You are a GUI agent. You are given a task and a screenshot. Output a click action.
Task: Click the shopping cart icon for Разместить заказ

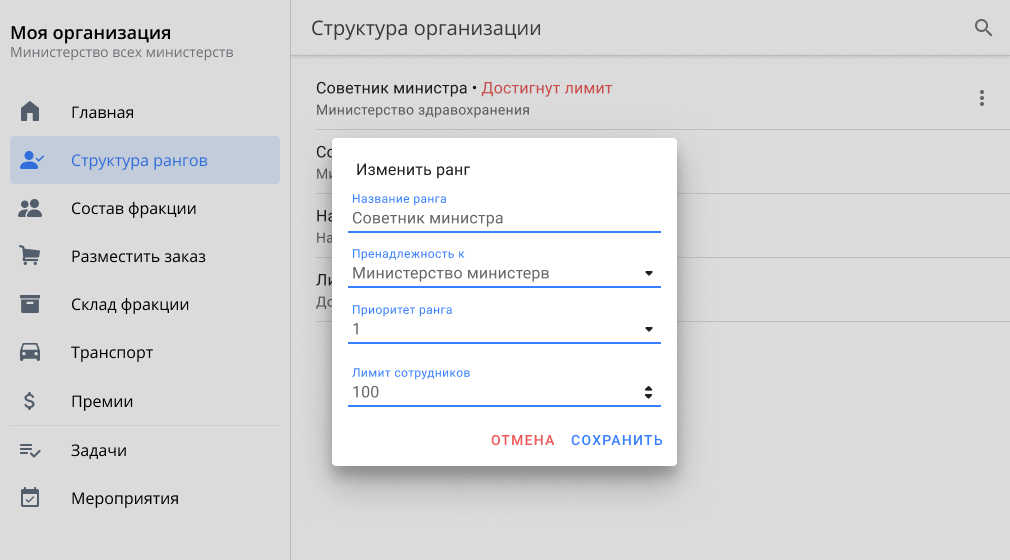(30, 256)
